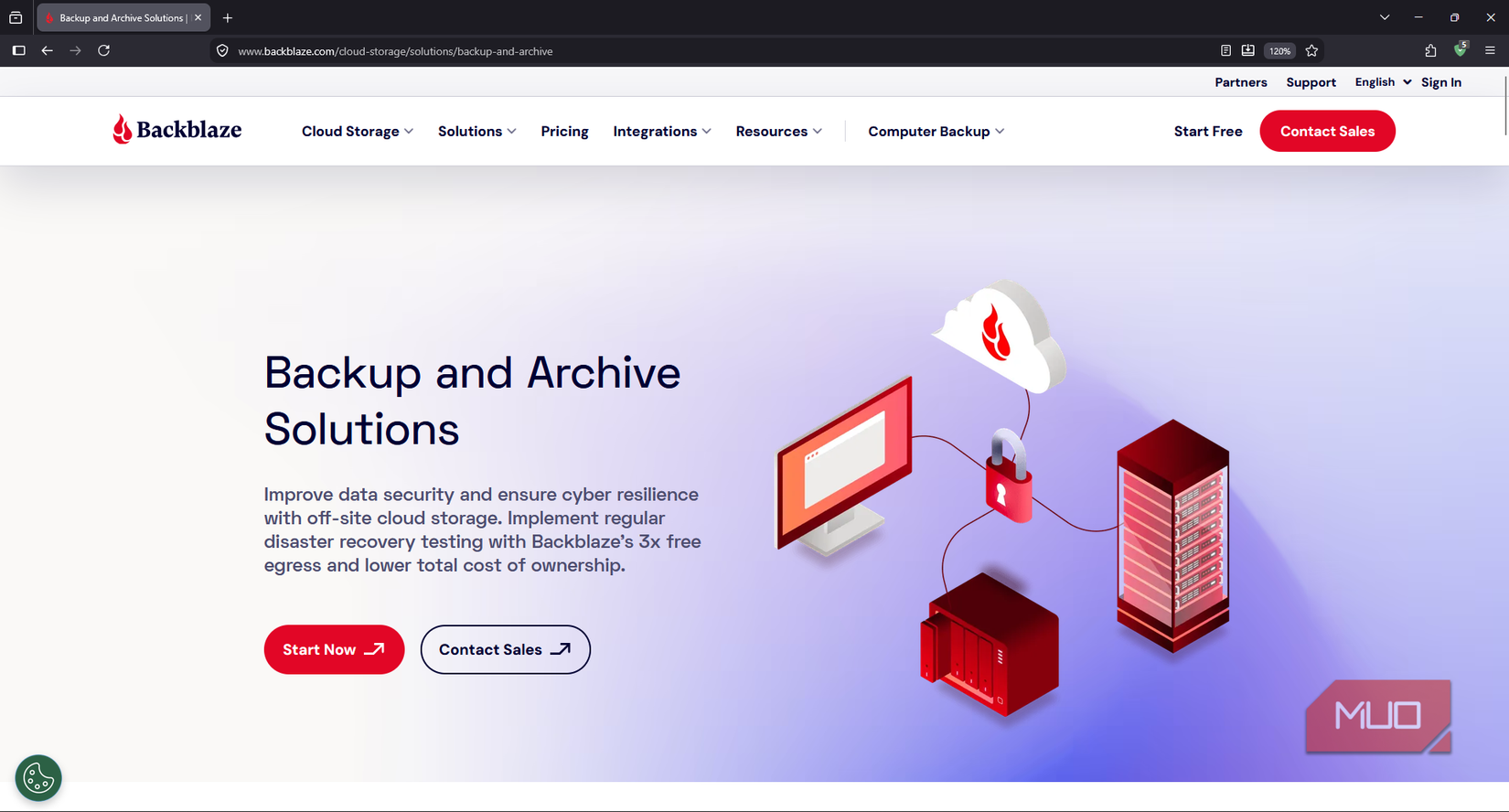1509x812 pixels.
Task: Expand the Resources menu
Action: click(x=779, y=131)
